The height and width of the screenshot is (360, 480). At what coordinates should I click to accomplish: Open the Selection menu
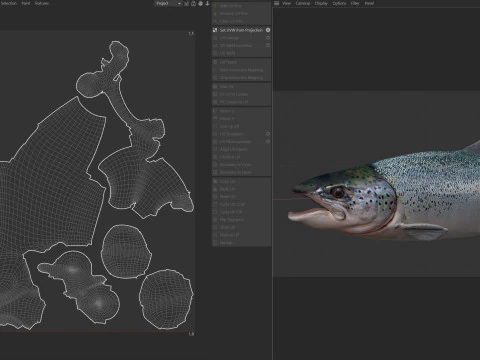8,3
